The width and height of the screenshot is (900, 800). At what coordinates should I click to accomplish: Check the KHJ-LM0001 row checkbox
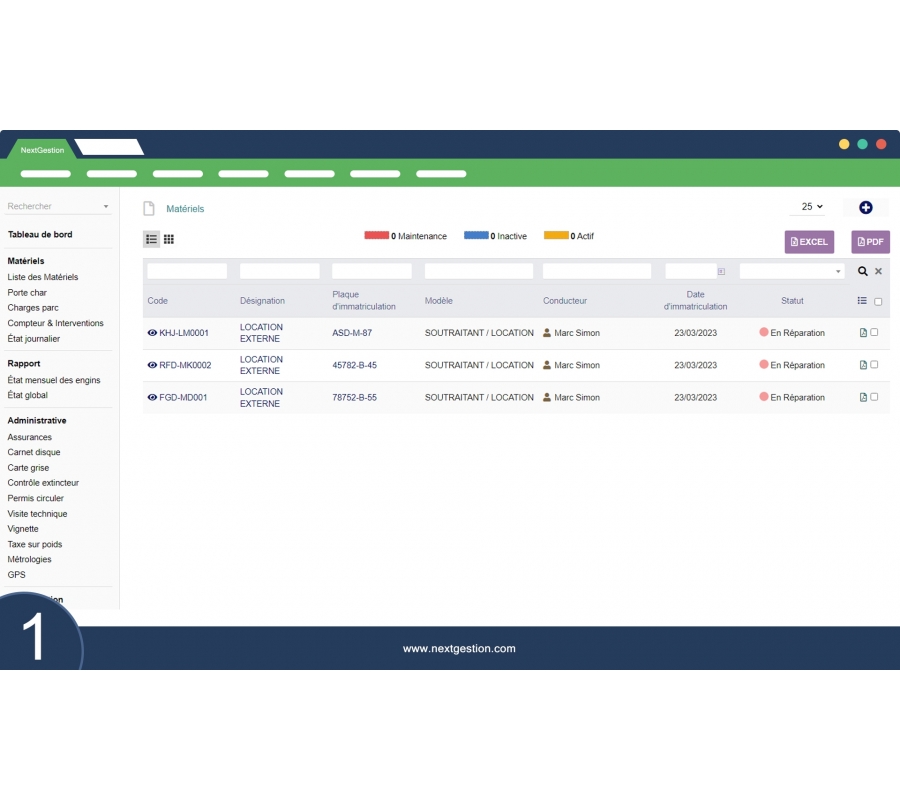874,332
